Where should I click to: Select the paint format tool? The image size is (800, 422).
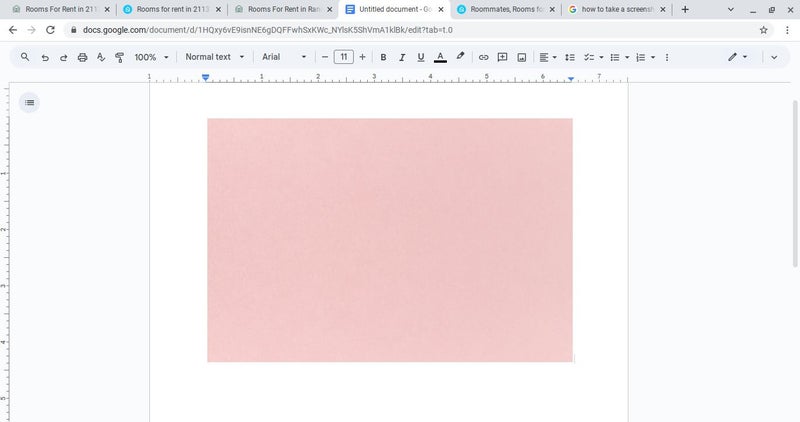119,57
